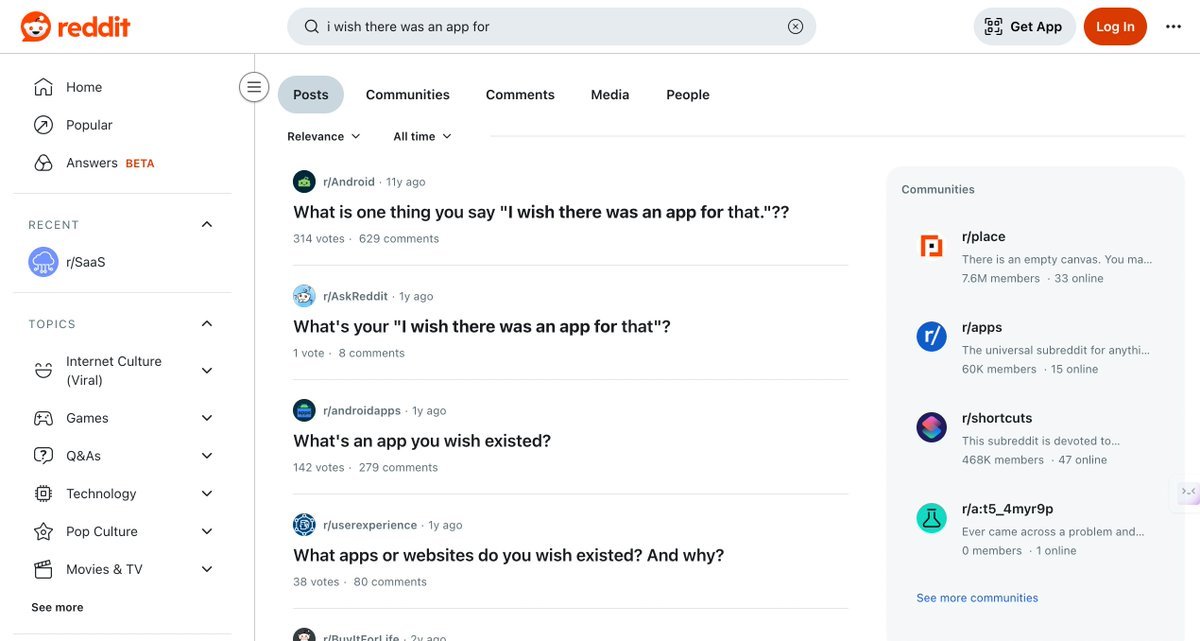Click the r/AskReddit avatar icon
The height and width of the screenshot is (641, 1200).
pos(304,296)
